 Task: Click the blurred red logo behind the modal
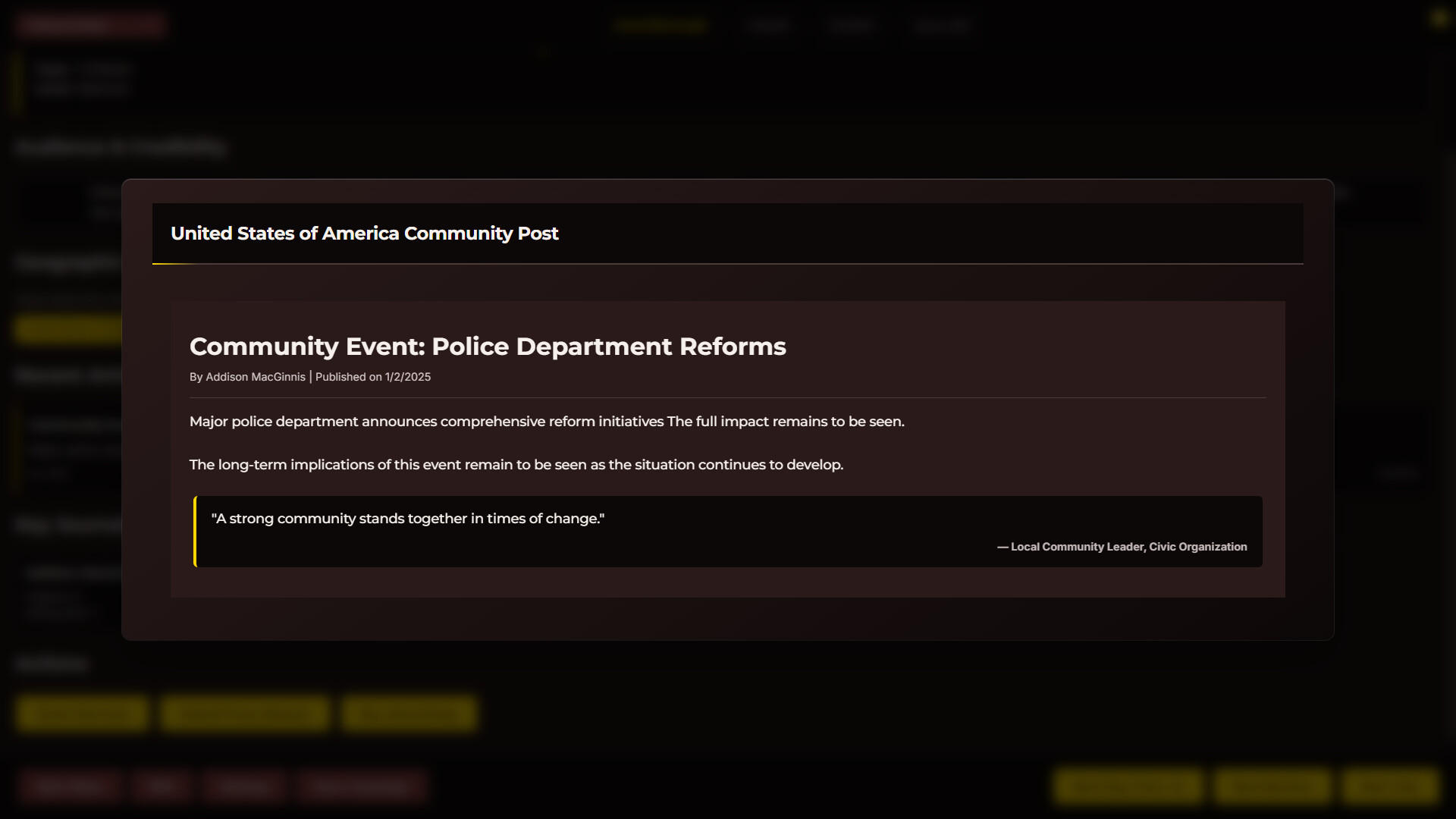click(91, 25)
